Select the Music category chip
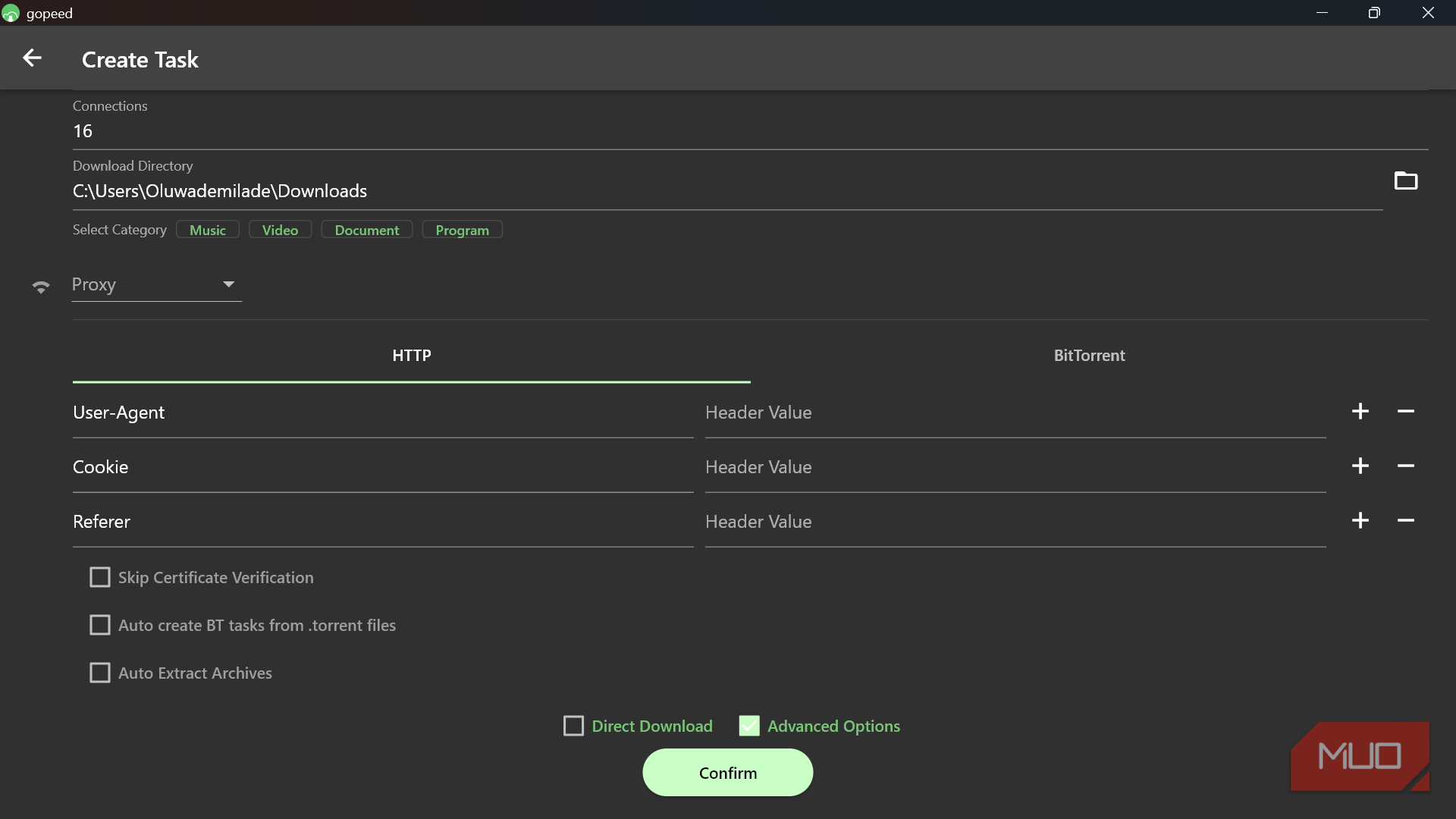1456x819 pixels. (x=208, y=230)
